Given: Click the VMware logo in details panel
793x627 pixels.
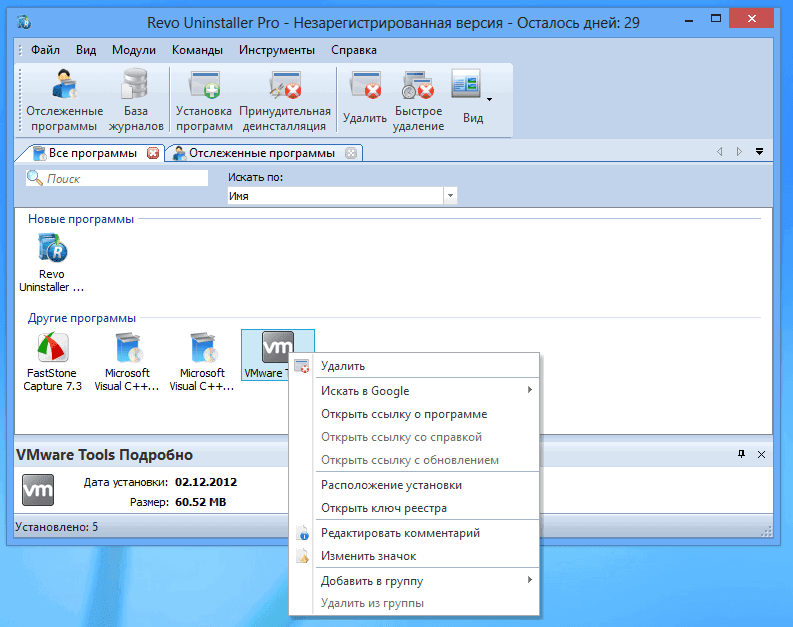Looking at the screenshot, I should 38,490.
